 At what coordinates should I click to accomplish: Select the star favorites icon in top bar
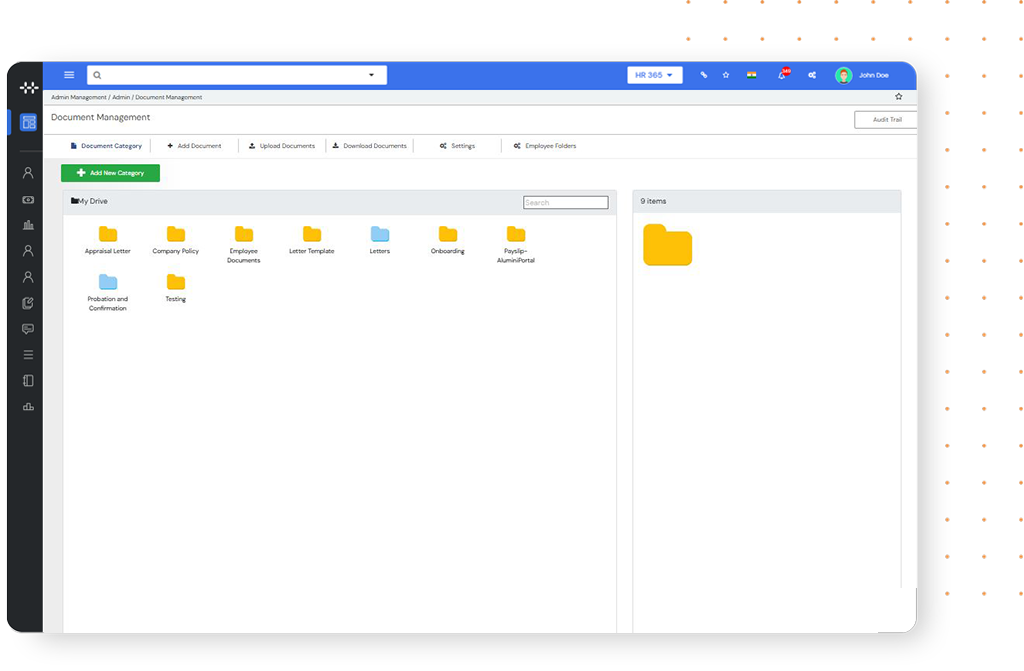tap(726, 75)
